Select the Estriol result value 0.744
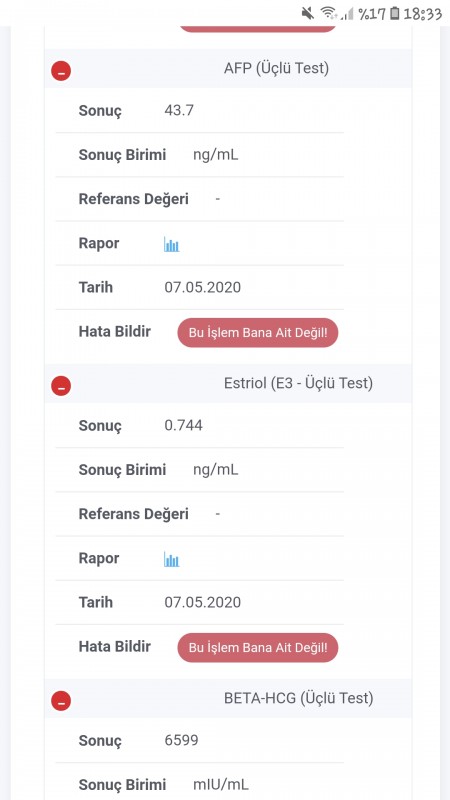450x800 pixels. point(183,425)
